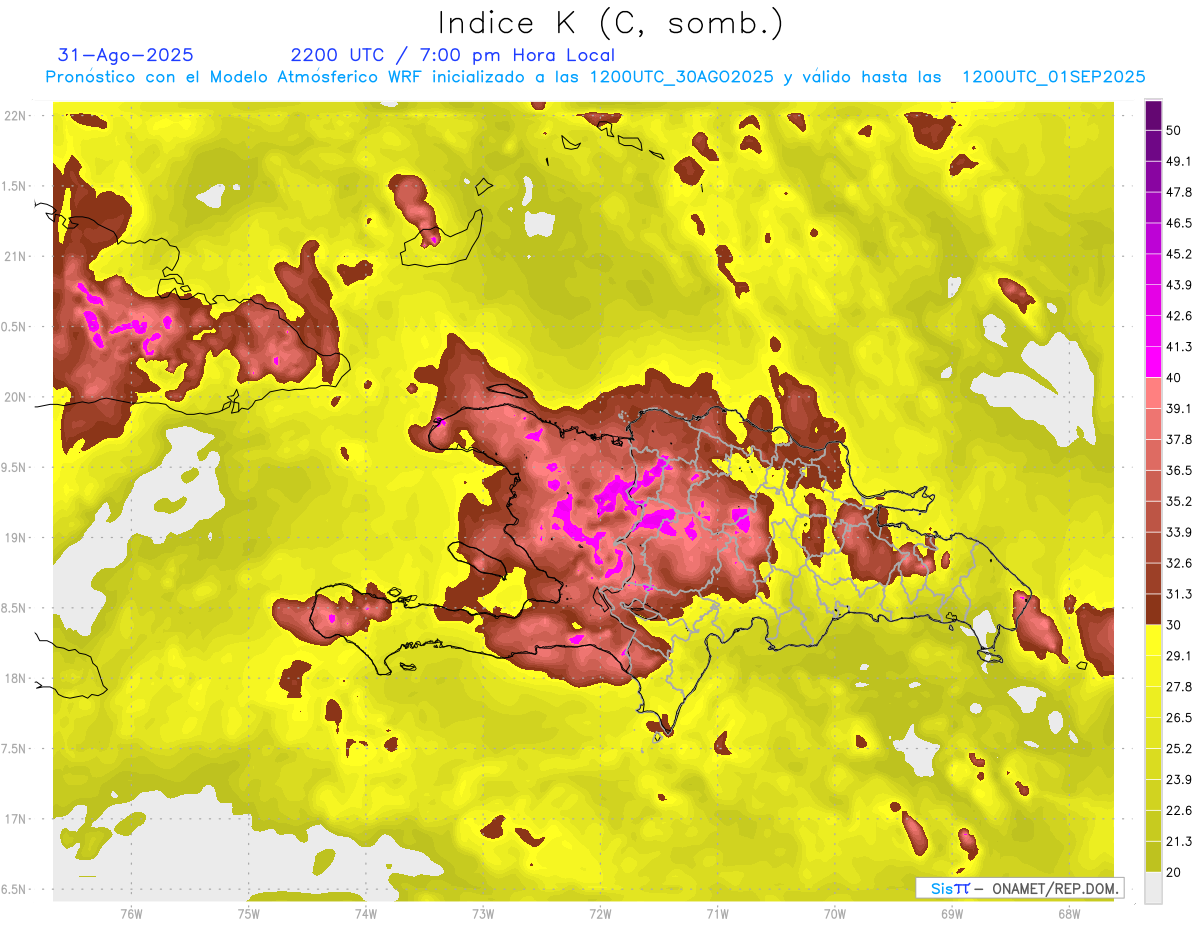
Task: Click the legend value 21.3
Action: pos(1179,842)
